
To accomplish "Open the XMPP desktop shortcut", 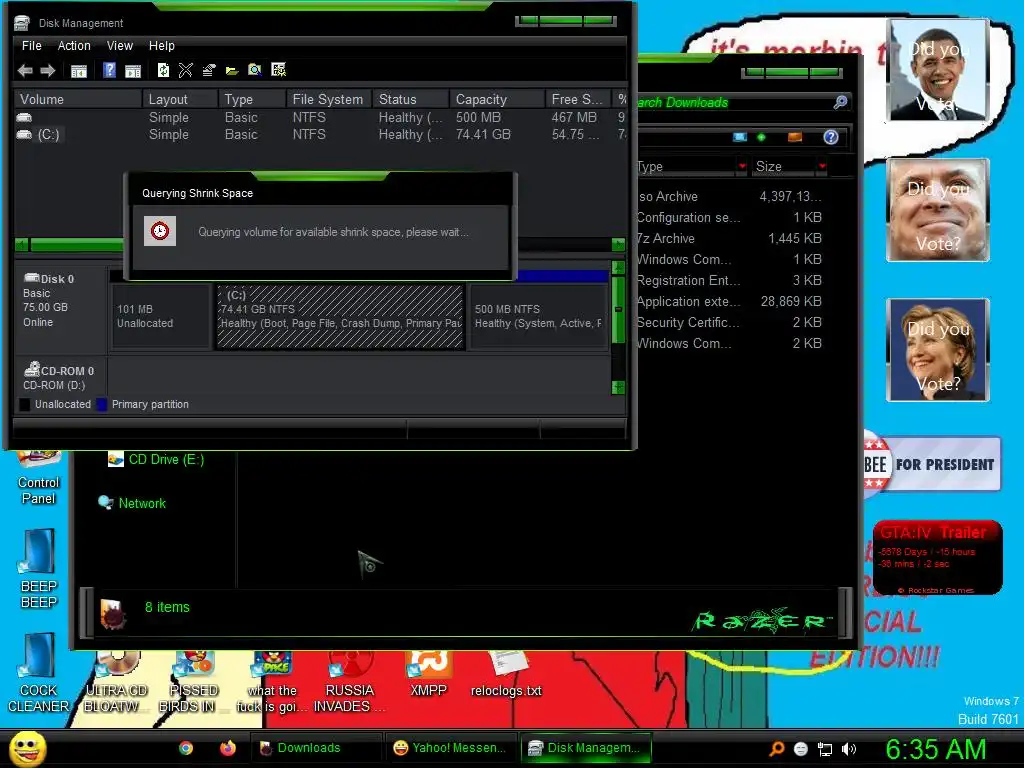I will (x=428, y=673).
